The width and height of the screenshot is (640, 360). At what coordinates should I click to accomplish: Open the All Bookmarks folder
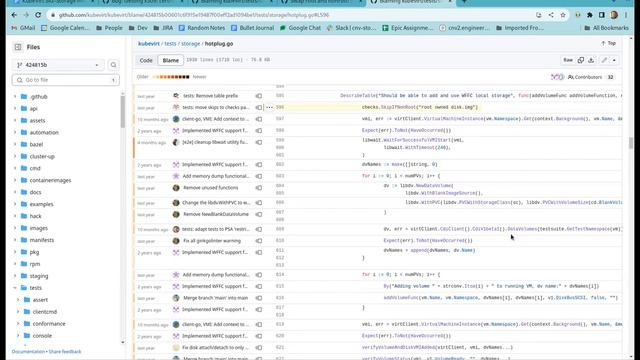pyautogui.click(x=607, y=28)
